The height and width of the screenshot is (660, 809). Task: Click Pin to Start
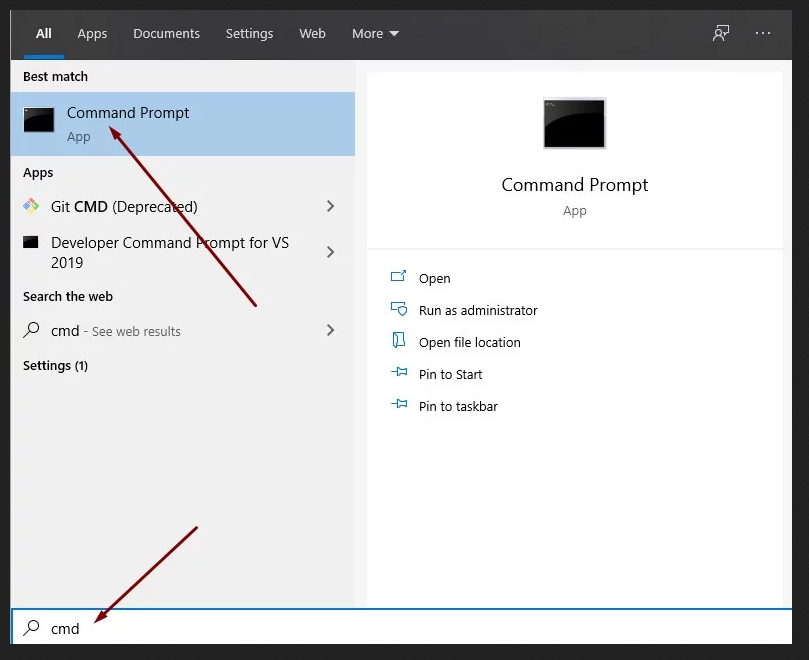(x=450, y=374)
